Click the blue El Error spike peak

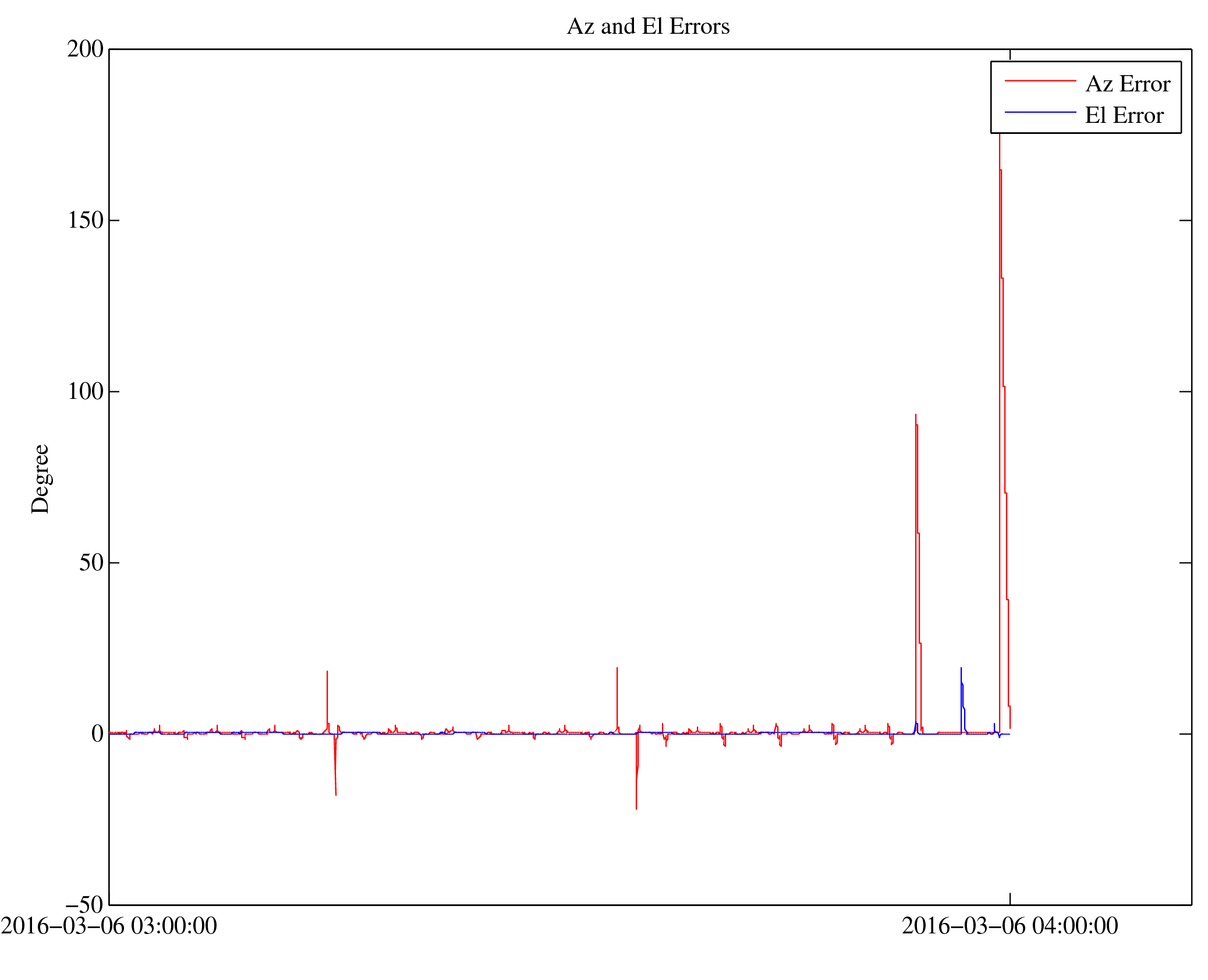point(961,669)
